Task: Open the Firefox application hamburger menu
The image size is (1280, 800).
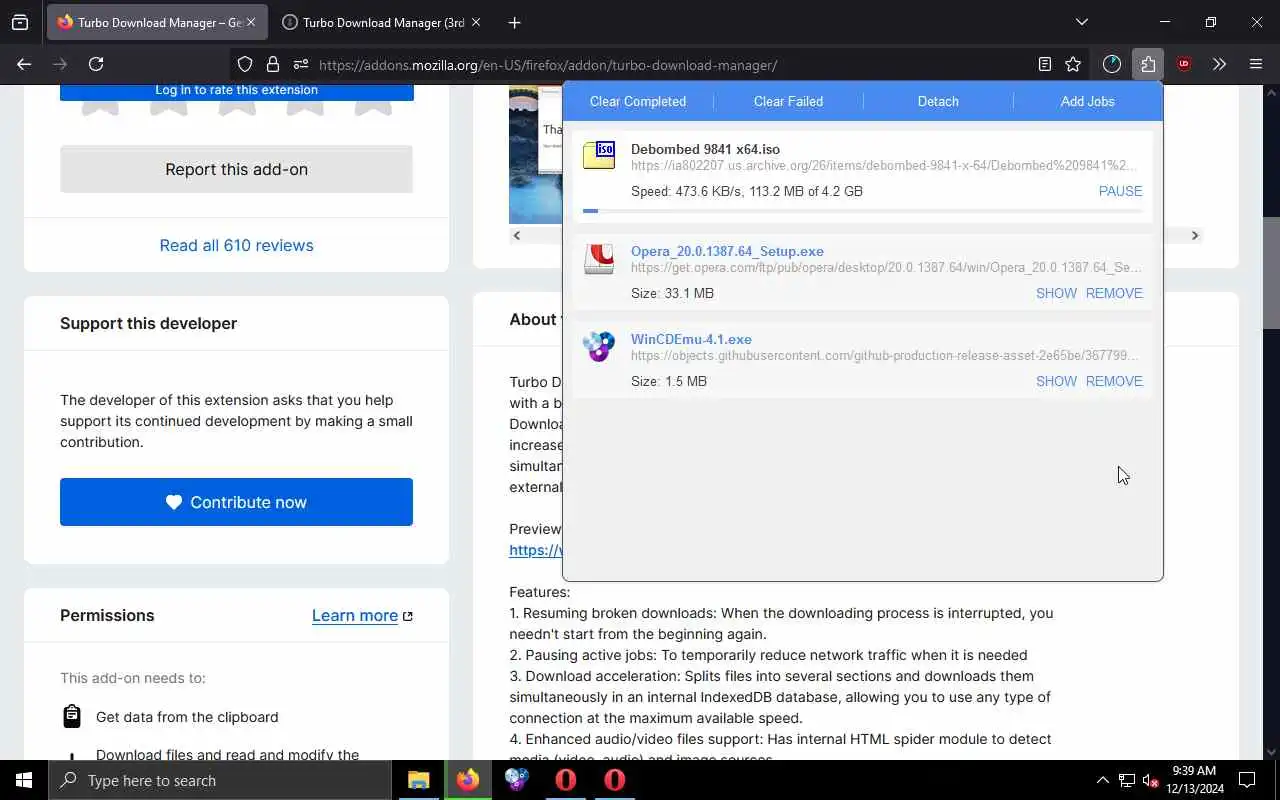Action: [1256, 64]
